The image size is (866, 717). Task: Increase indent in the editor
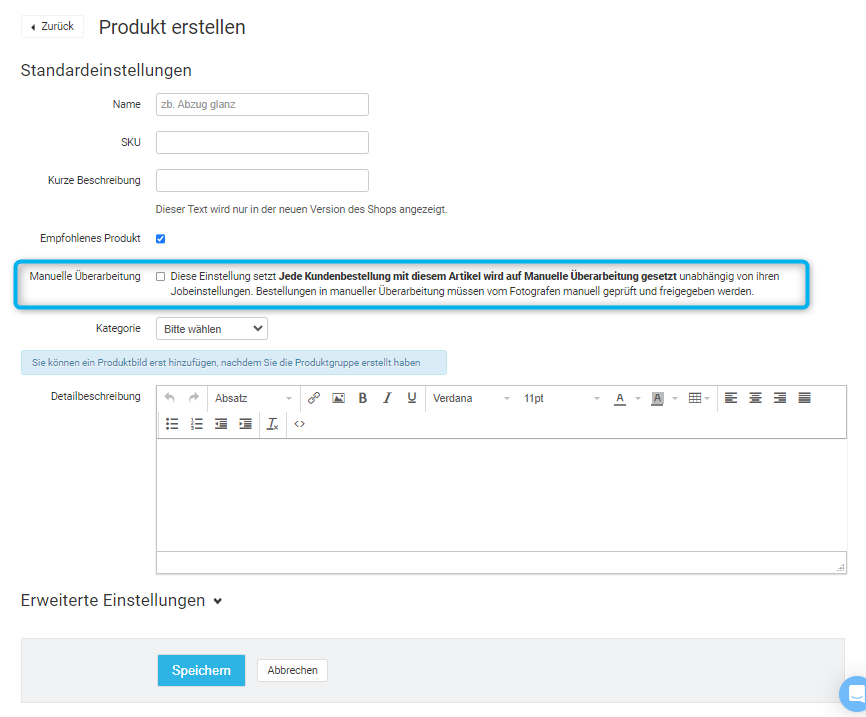click(x=245, y=424)
